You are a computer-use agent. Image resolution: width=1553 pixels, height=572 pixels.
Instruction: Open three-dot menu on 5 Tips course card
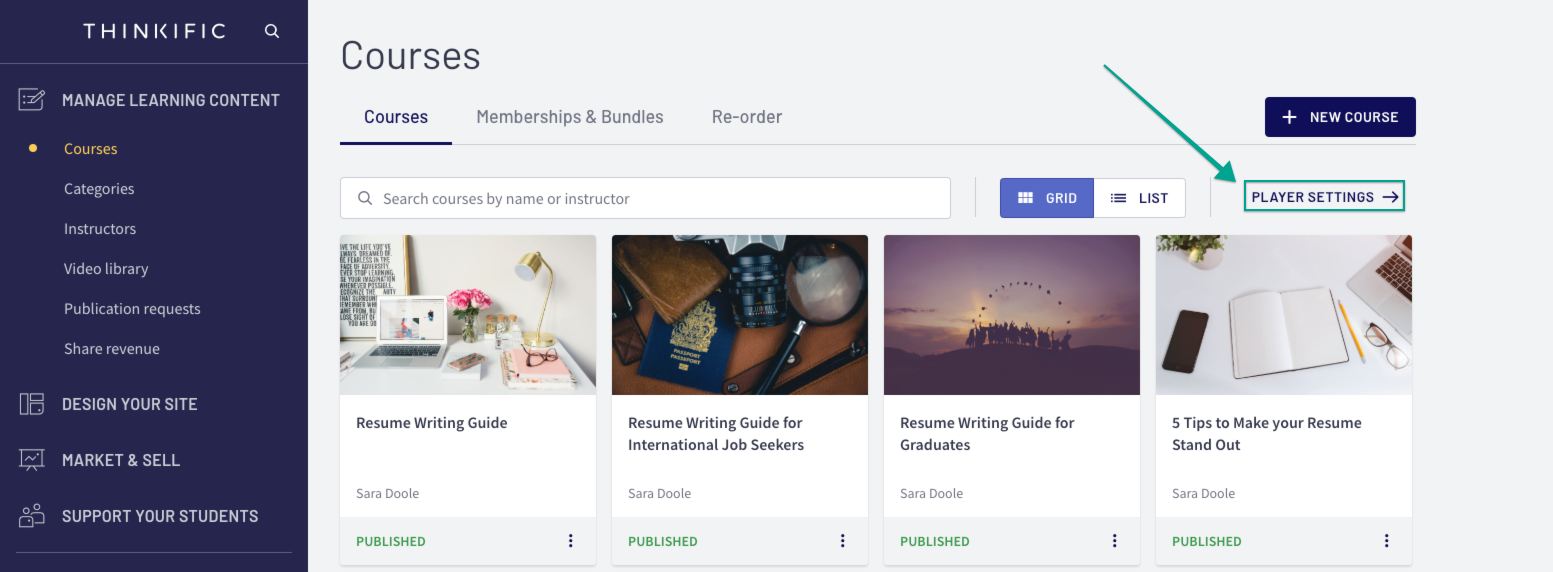(x=1387, y=541)
